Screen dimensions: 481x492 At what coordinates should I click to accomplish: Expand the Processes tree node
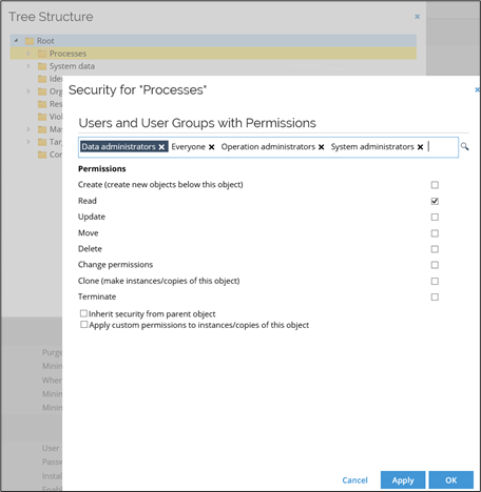click(x=29, y=53)
